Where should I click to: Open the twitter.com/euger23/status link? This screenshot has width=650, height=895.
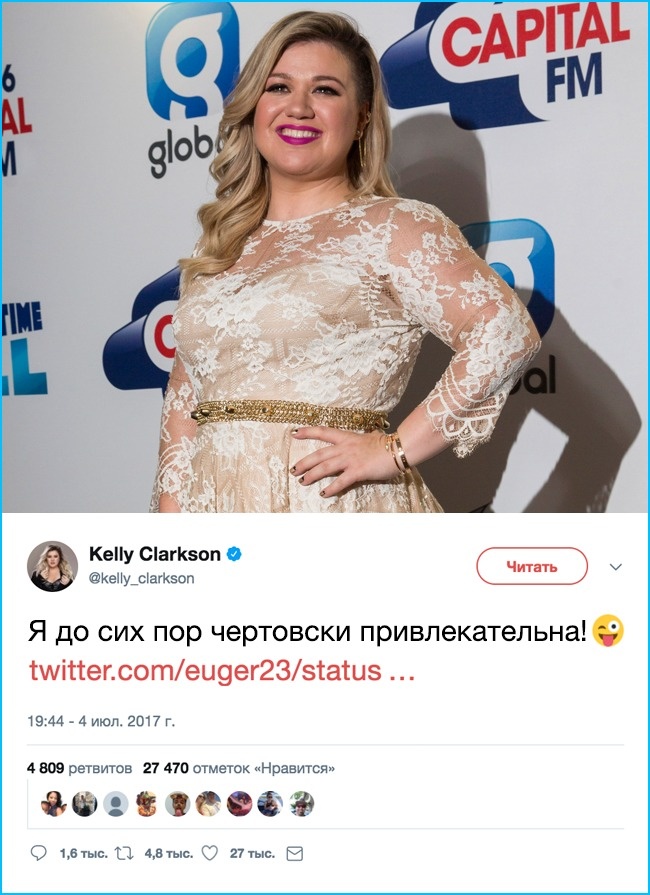pyautogui.click(x=221, y=671)
